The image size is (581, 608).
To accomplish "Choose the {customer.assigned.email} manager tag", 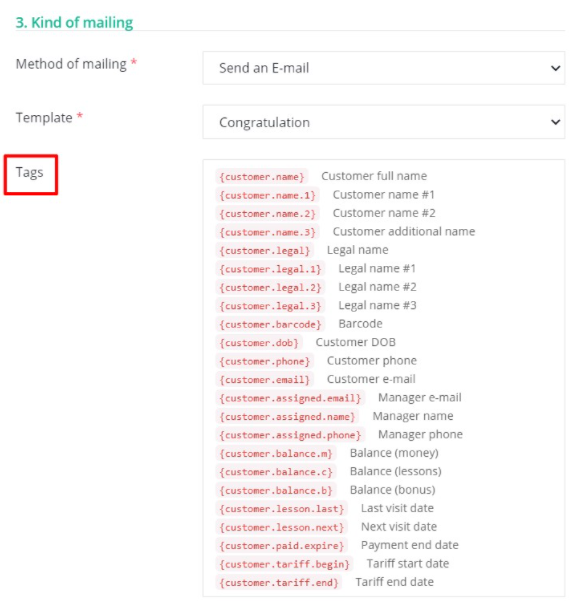I will 290,398.
